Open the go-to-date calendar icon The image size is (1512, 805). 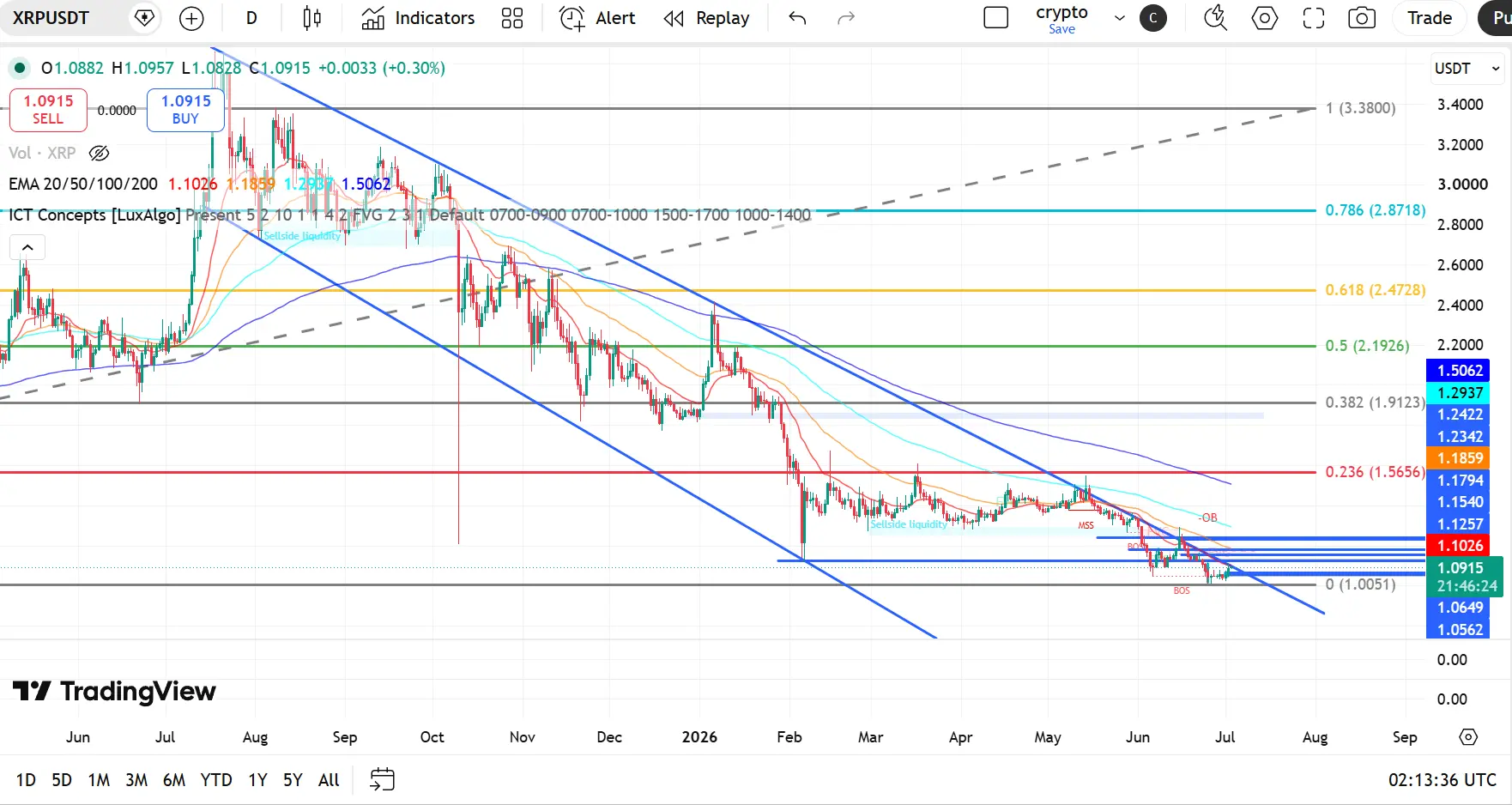(382, 779)
